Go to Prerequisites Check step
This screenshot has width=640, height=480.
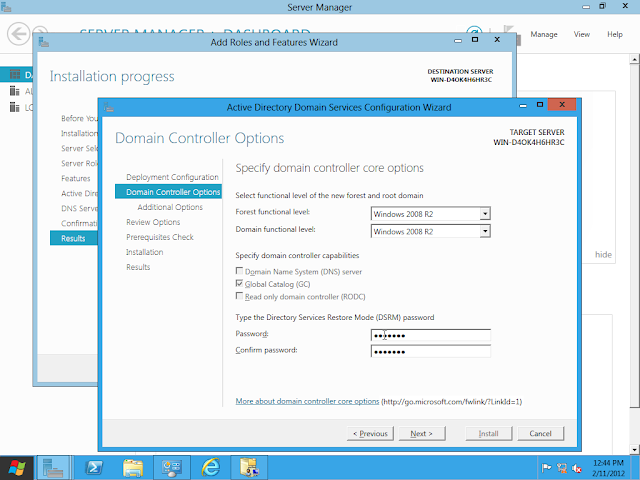point(160,237)
